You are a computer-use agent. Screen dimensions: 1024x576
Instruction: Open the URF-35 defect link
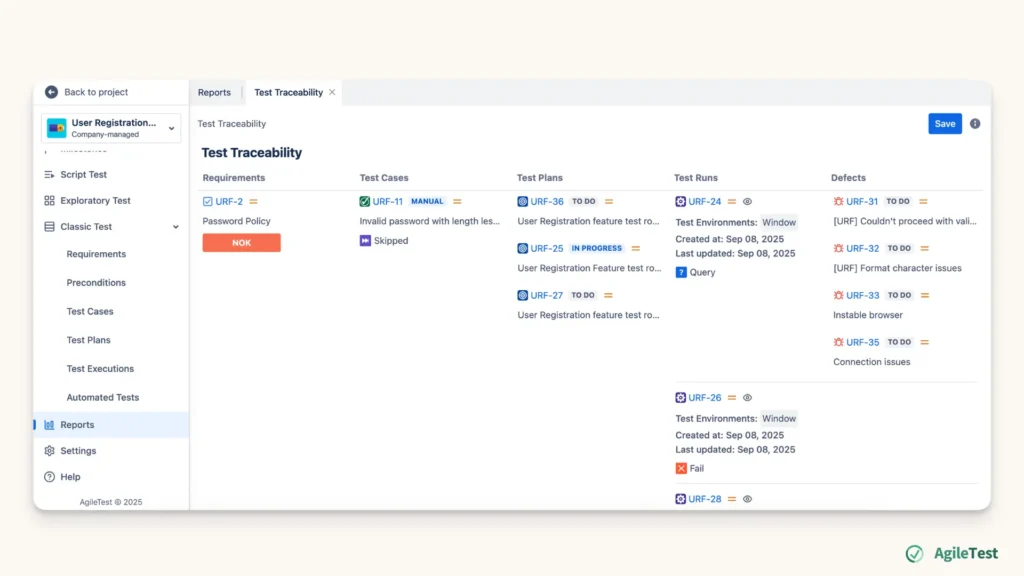(x=863, y=342)
